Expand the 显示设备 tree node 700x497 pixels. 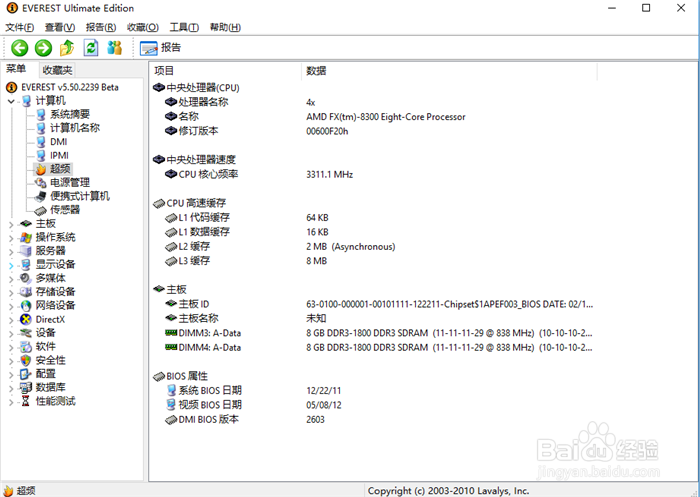(11, 266)
